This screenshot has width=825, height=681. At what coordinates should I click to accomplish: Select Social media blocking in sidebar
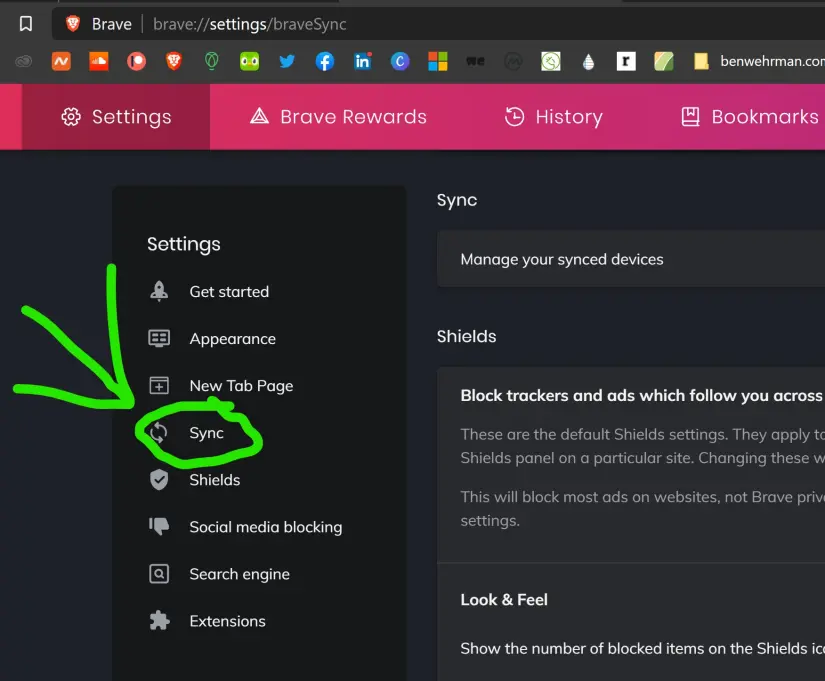[x=266, y=527]
